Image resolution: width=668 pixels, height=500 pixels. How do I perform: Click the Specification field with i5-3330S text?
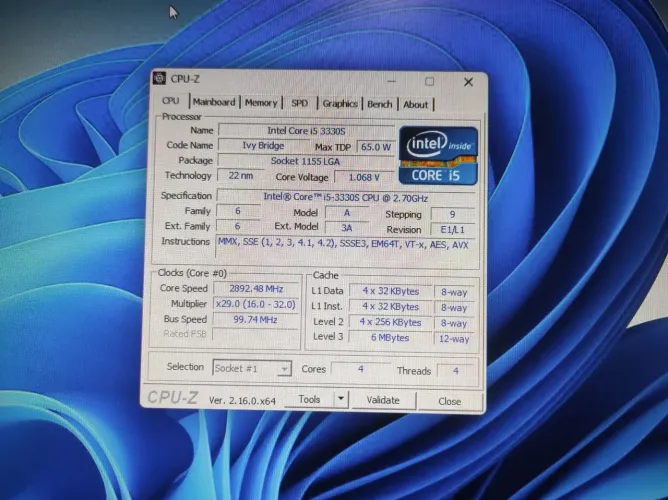(346, 197)
